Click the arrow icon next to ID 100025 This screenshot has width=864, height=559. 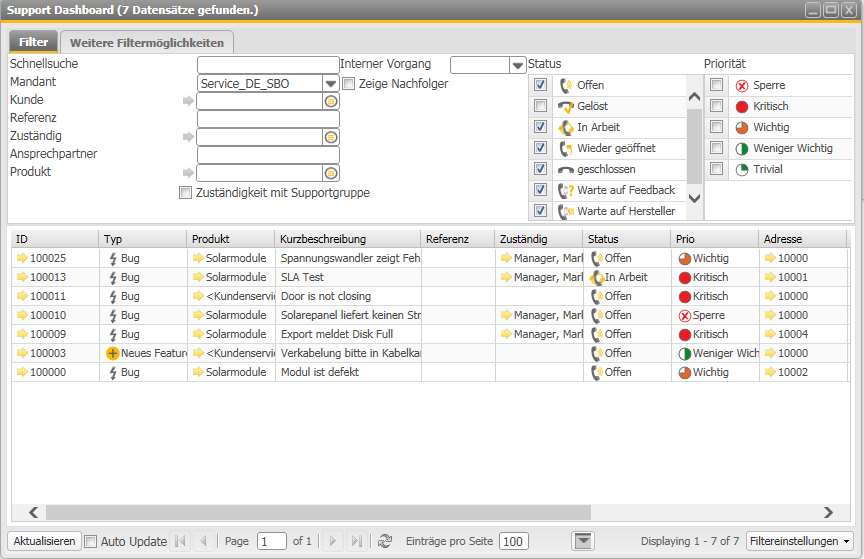(x=22, y=258)
